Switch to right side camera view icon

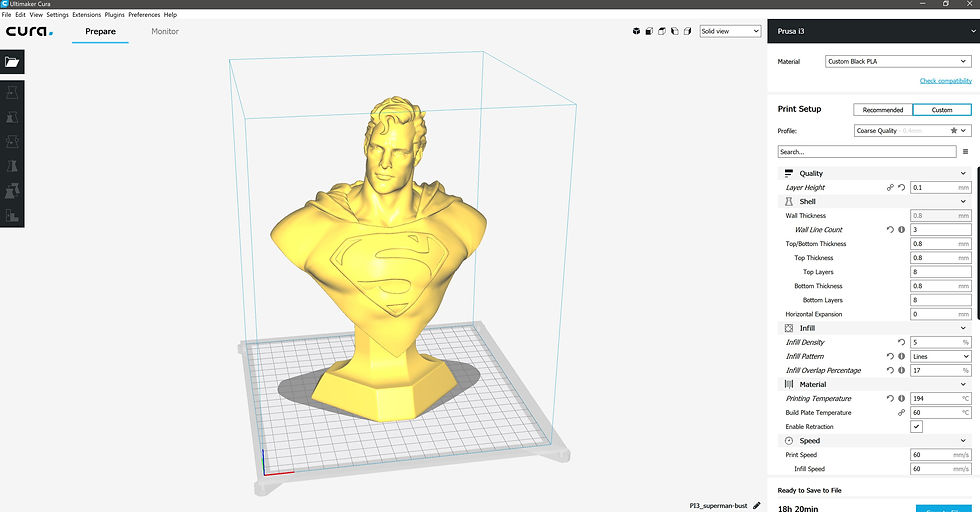pos(688,31)
